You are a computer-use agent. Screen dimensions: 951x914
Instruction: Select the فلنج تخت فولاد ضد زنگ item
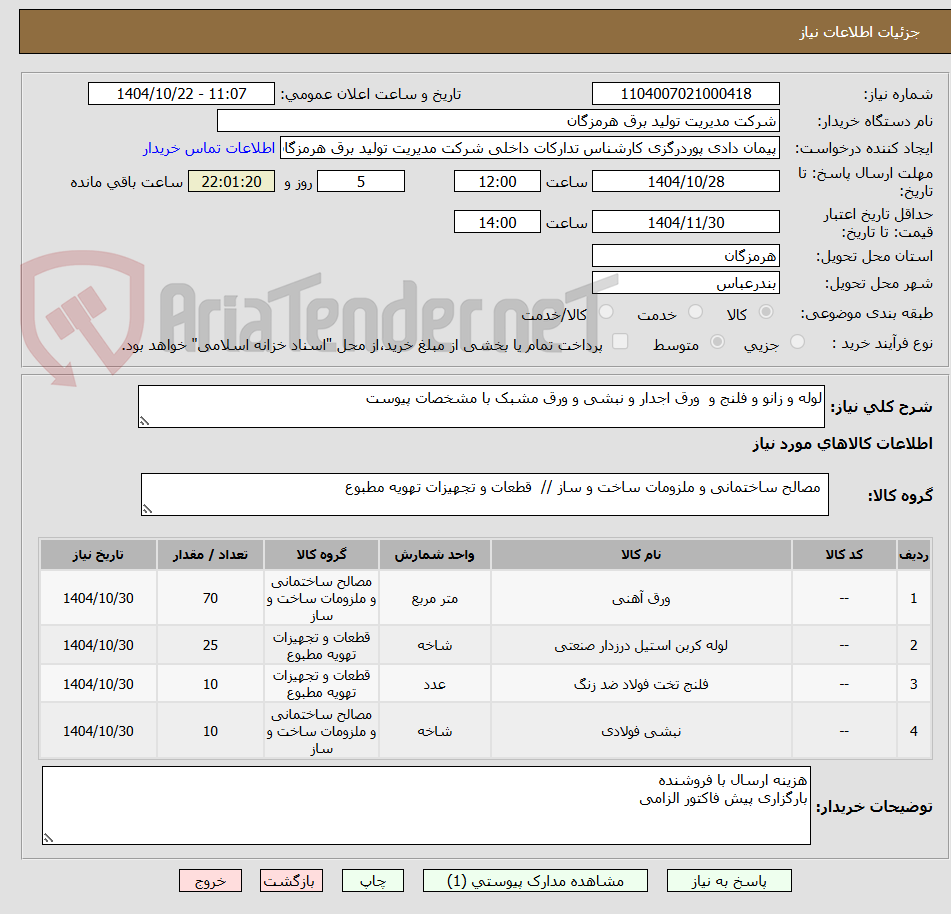[x=640, y=684]
